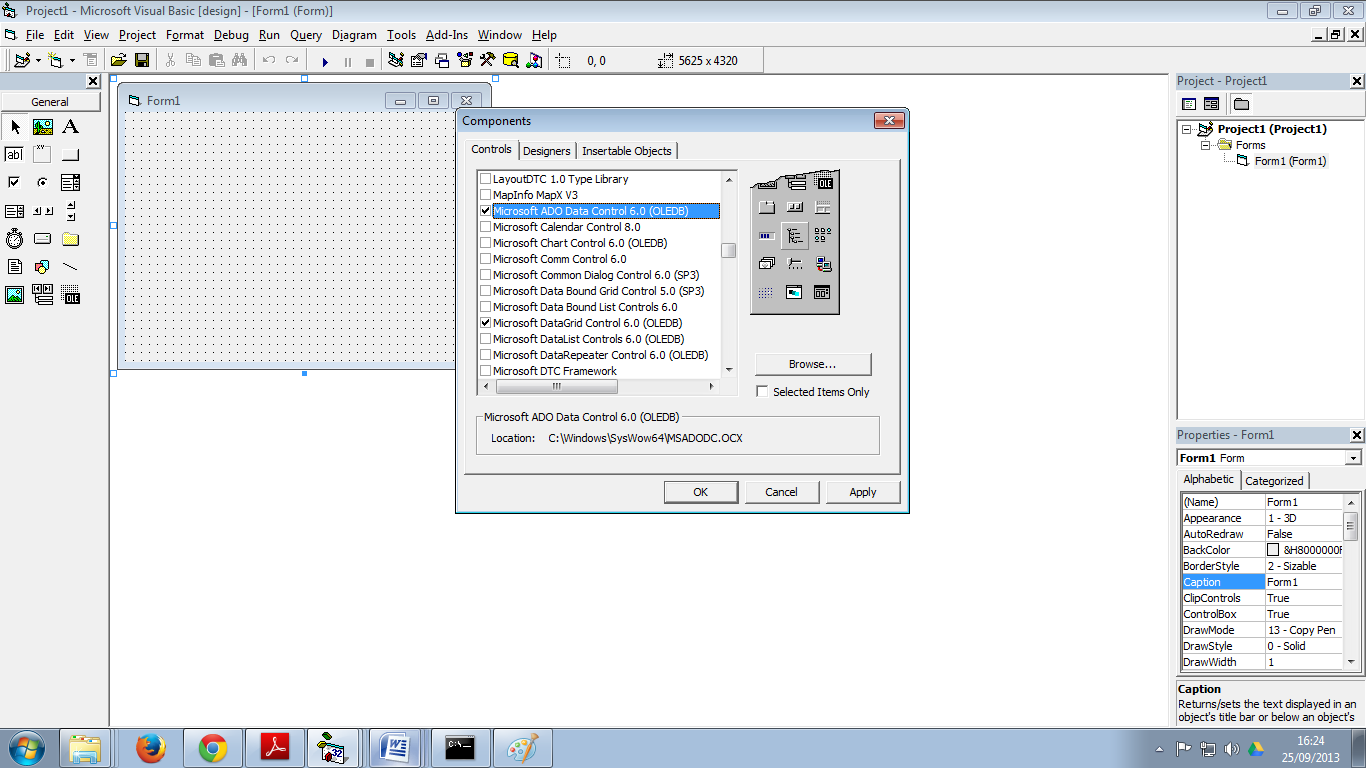The width and height of the screenshot is (1366, 768).
Task: Uncheck Microsoft ADO Data Control 6.0 (OLEDB)
Action: tap(486, 211)
